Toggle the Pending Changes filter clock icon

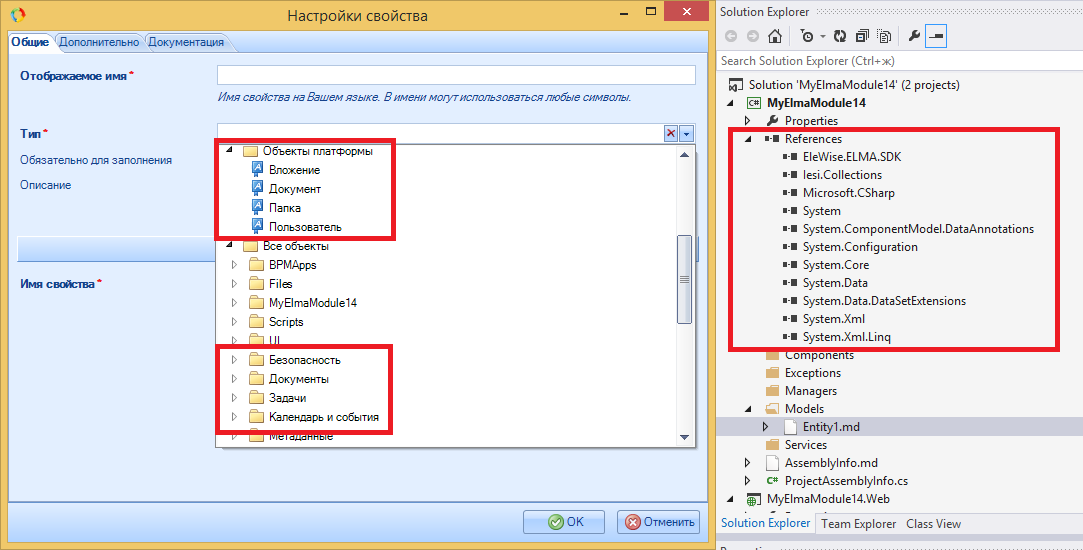click(806, 36)
